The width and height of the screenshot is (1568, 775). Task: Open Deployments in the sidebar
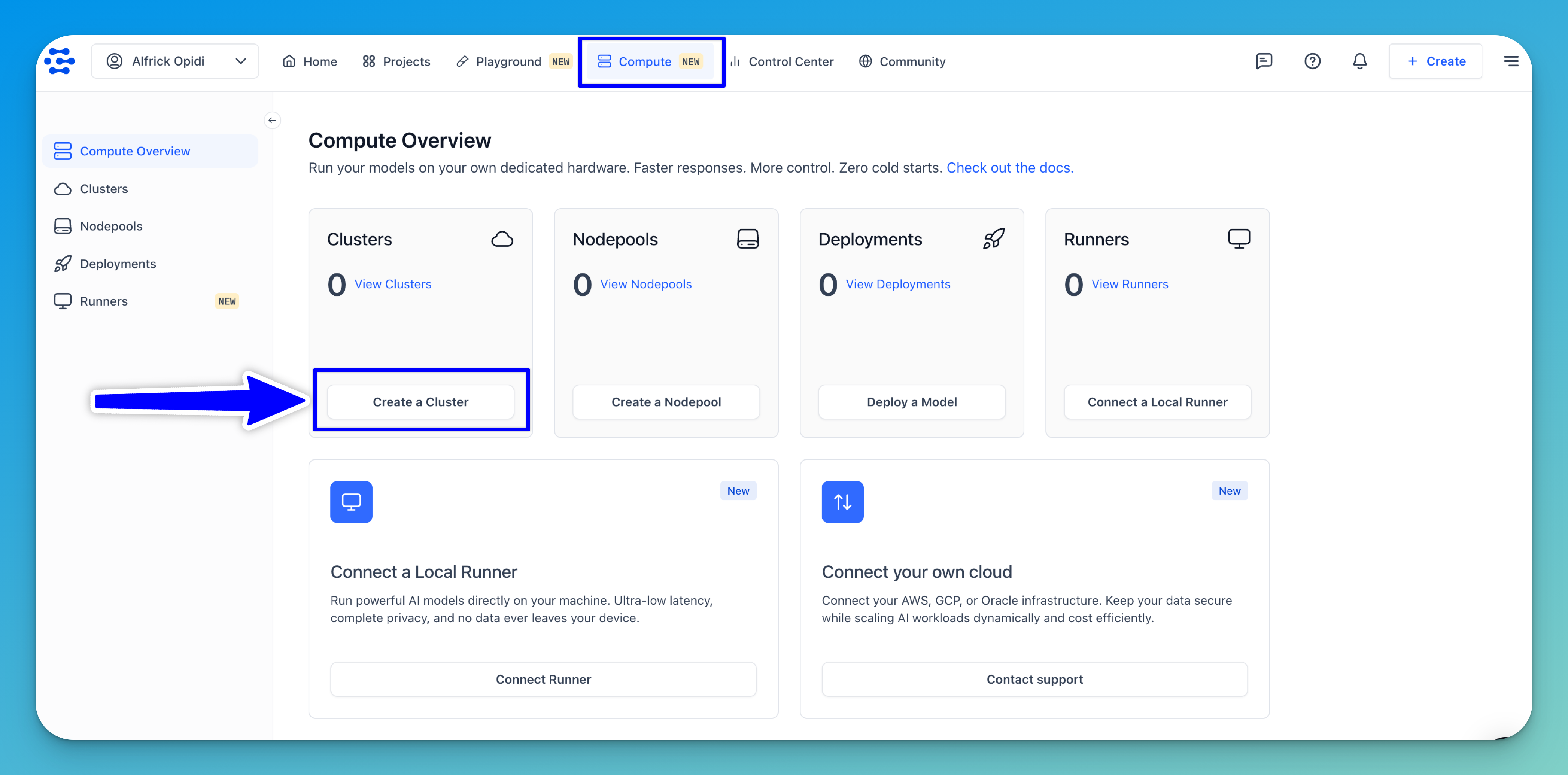tap(151, 264)
